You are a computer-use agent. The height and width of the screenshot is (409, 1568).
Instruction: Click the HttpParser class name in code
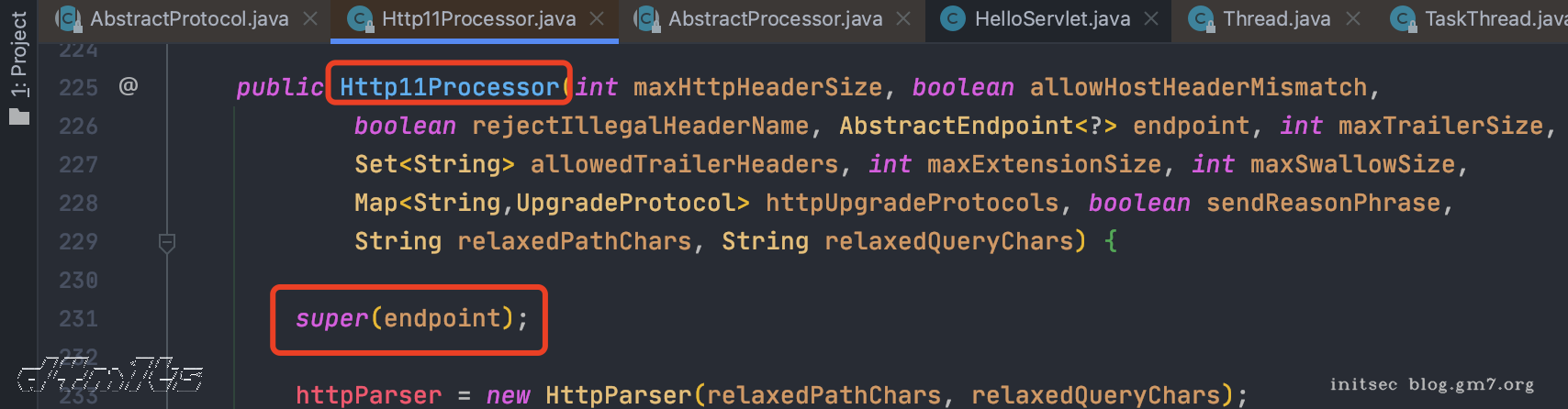pos(618,395)
